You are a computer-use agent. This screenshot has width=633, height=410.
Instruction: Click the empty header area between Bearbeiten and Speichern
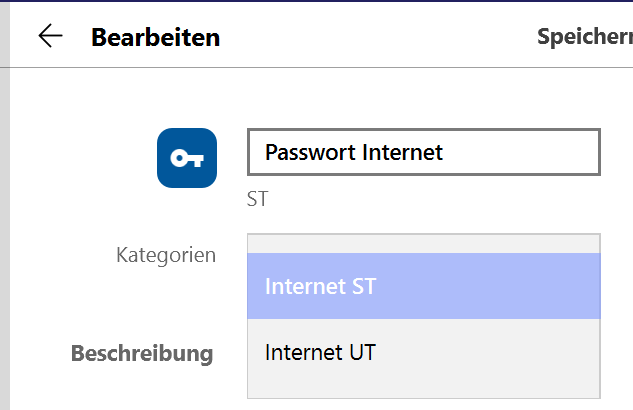(378, 37)
